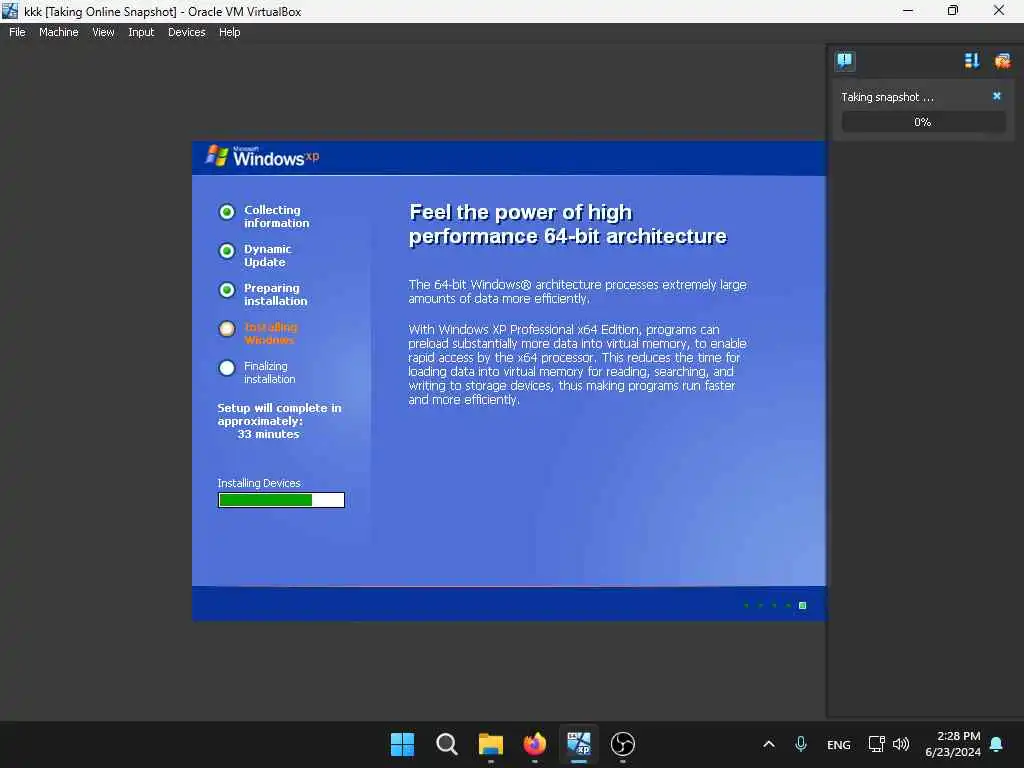The image size is (1024, 768).
Task: Click the clear all notifications icon
Action: pyautogui.click(x=1002, y=61)
